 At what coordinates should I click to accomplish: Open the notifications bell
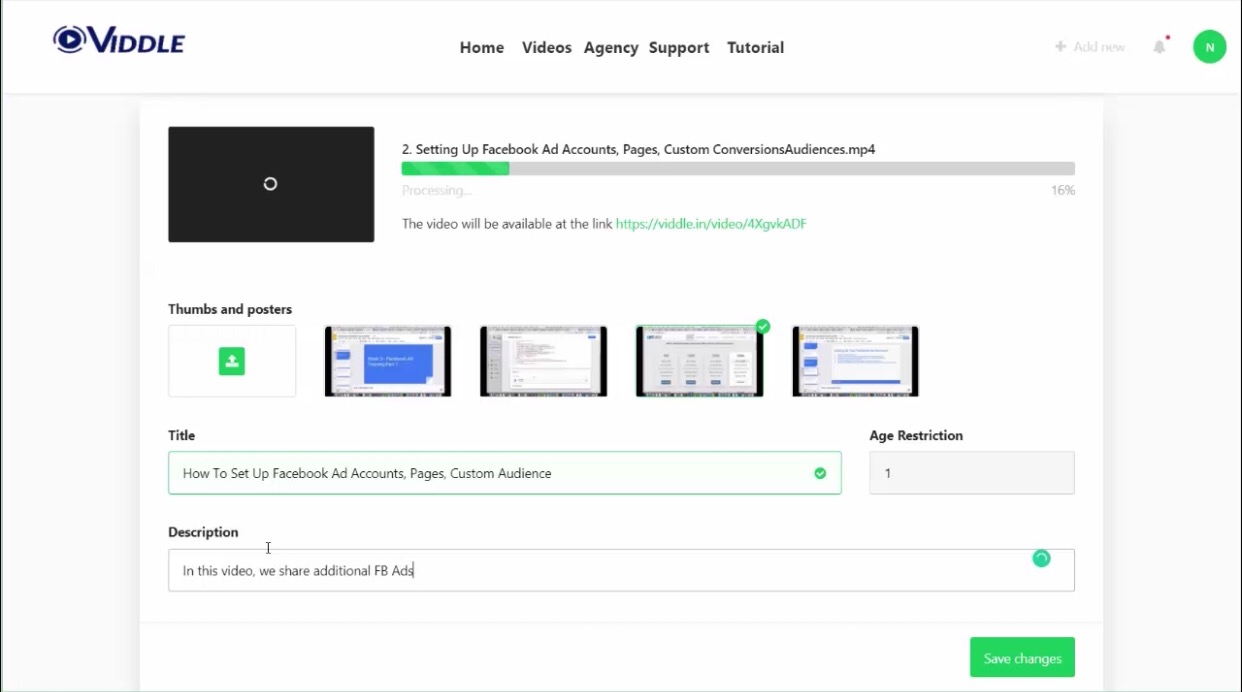pyautogui.click(x=1160, y=46)
